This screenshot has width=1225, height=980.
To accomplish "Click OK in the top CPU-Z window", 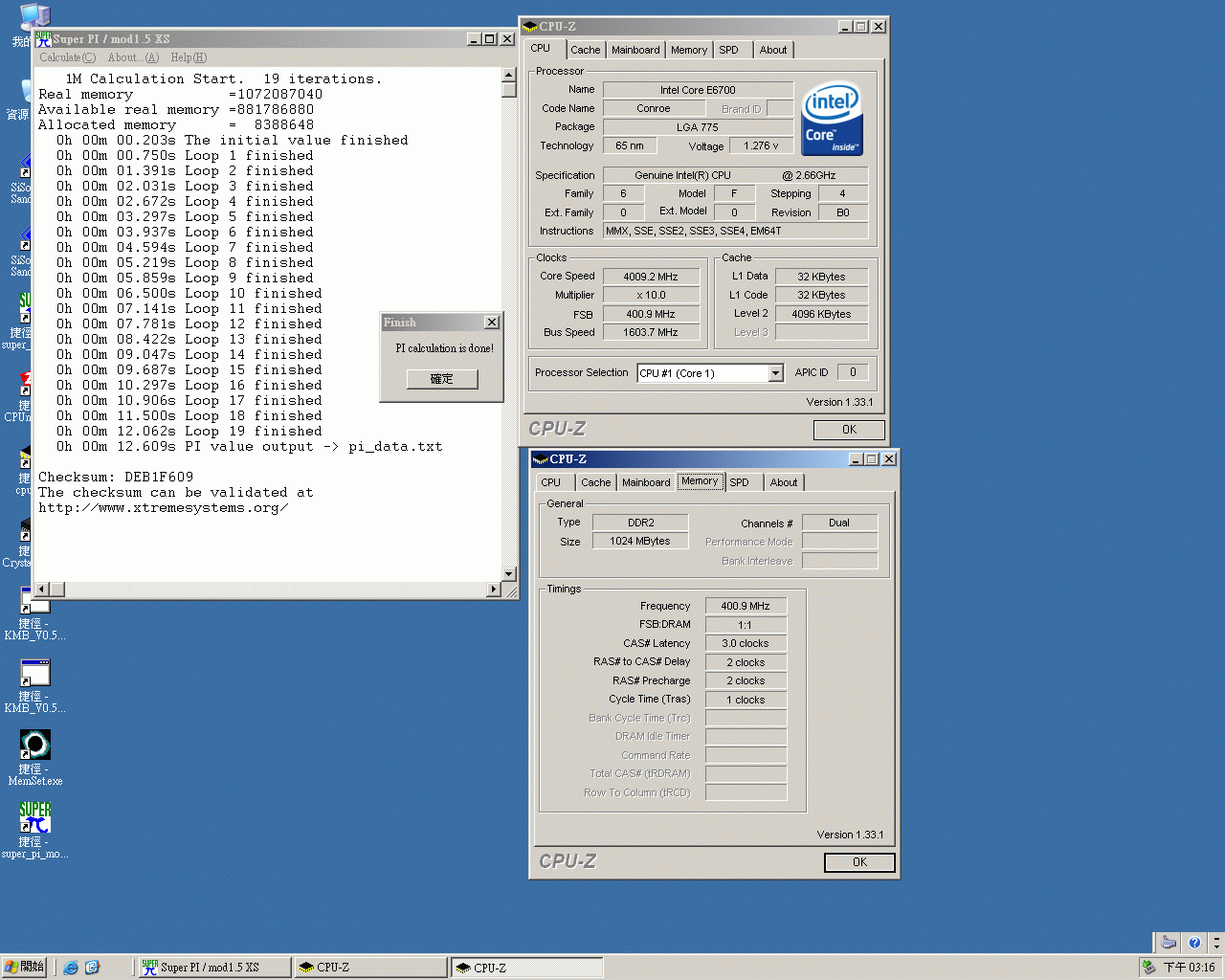I will tap(849, 430).
